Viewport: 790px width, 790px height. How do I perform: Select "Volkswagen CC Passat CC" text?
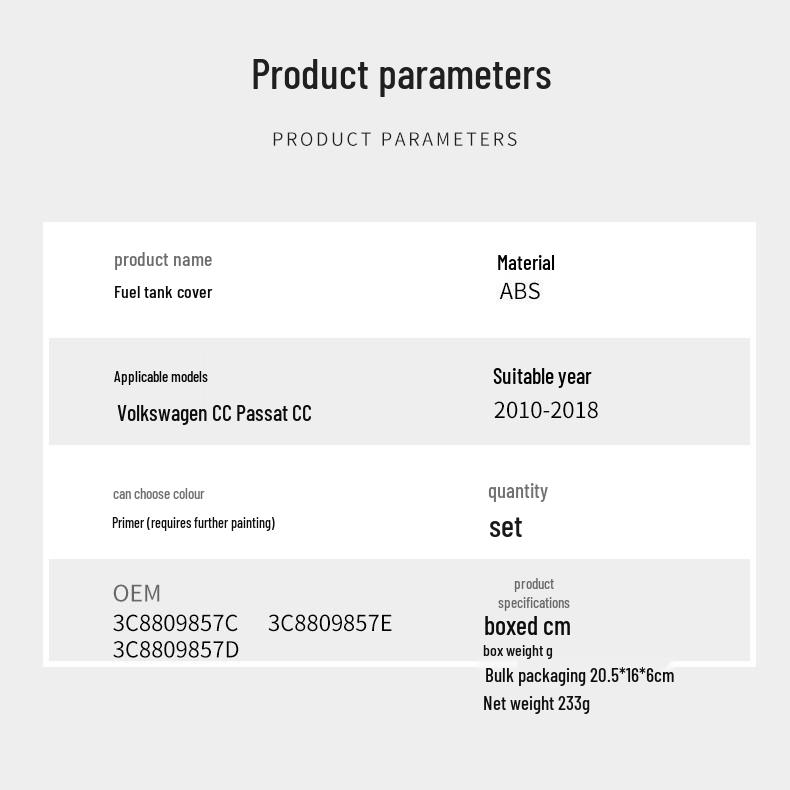tap(214, 413)
